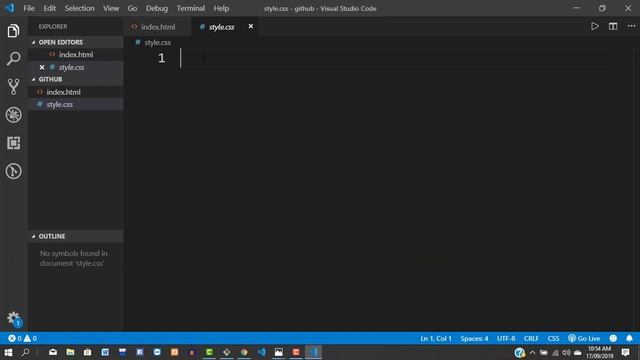Open the Windows Start menu
This screenshot has width=640, height=360.
click(8, 352)
